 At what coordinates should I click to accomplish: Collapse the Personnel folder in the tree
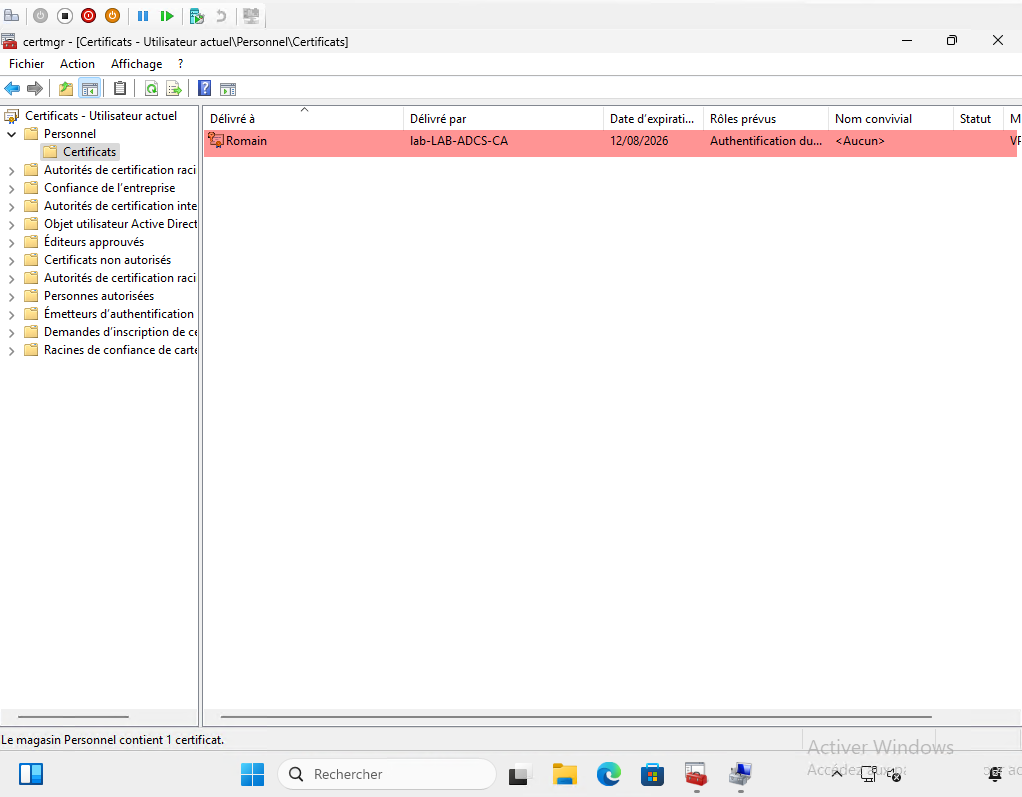pos(12,134)
